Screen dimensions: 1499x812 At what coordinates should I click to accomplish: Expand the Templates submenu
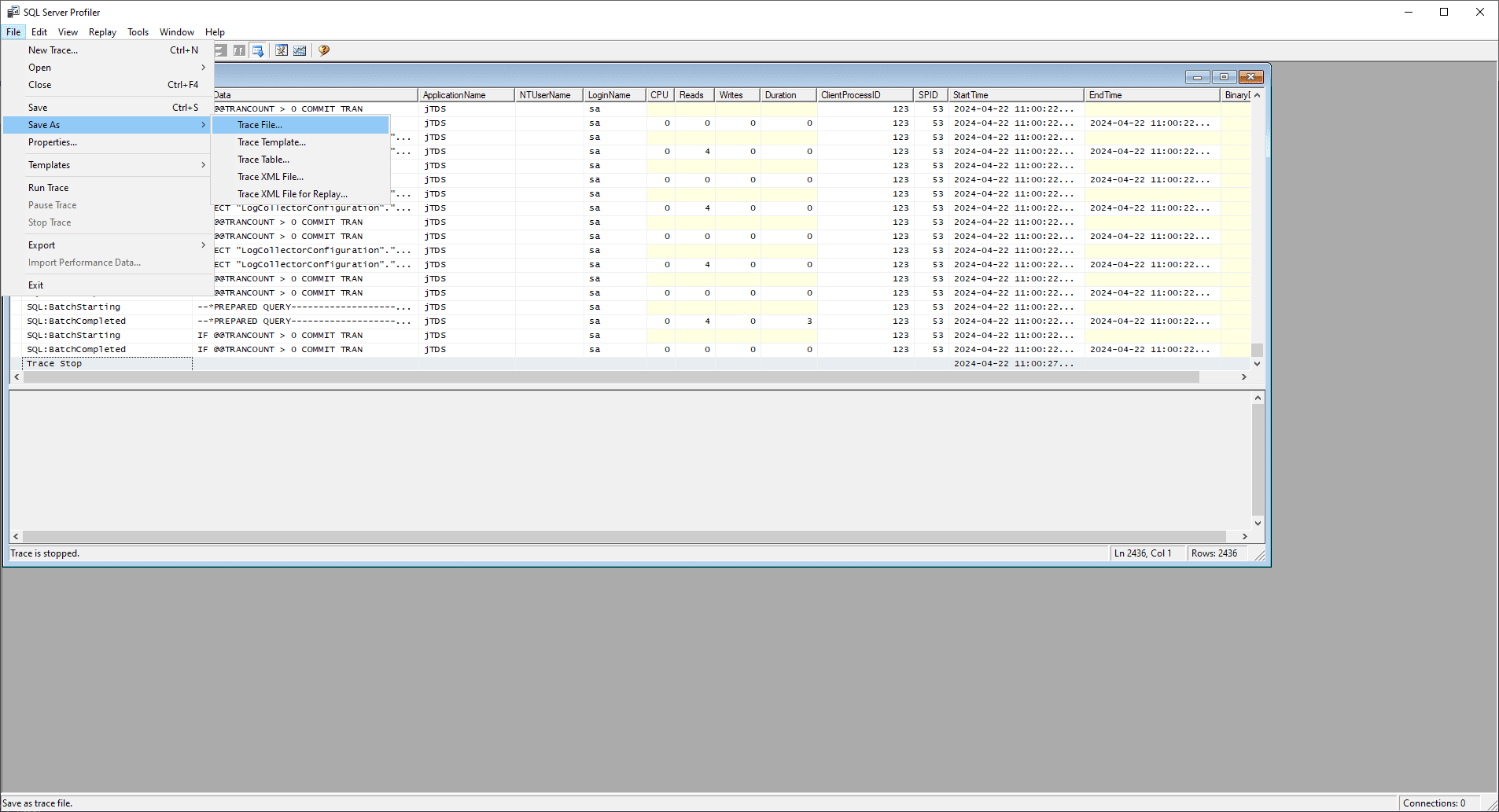click(x=108, y=165)
